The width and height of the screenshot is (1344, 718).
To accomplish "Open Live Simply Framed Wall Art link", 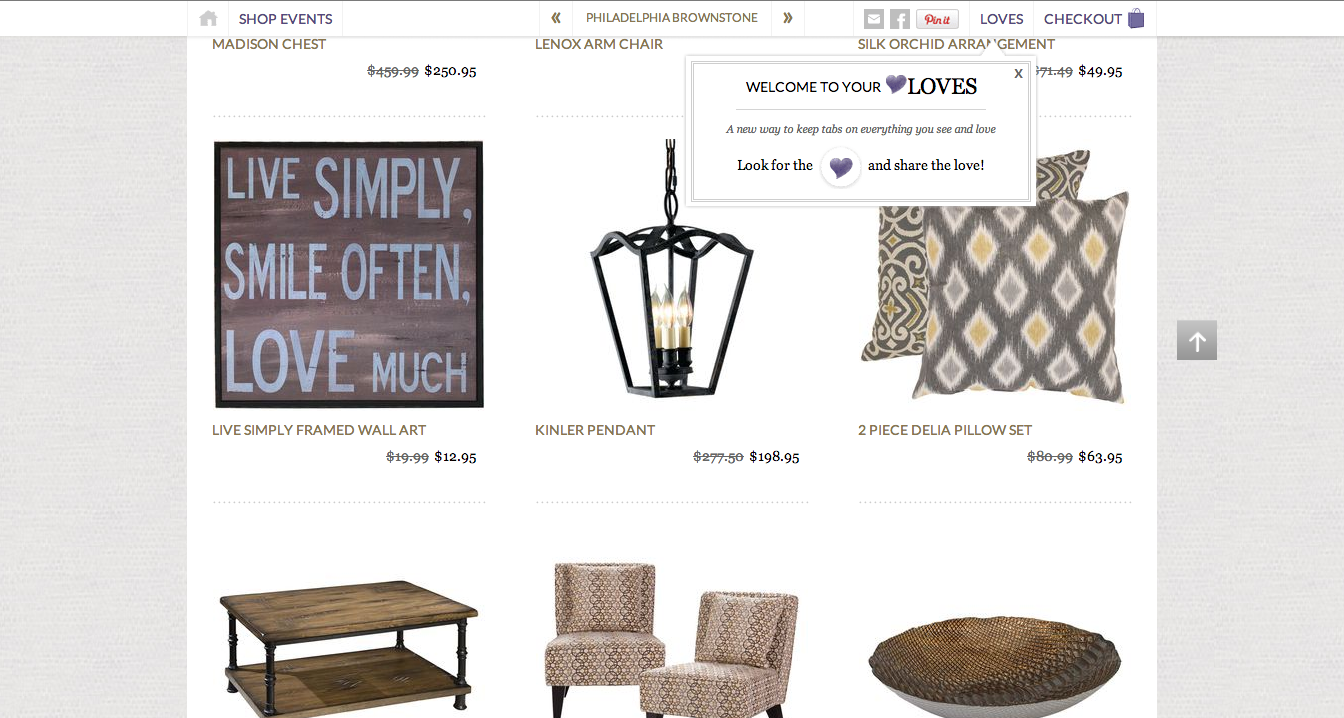I will tap(319, 430).
